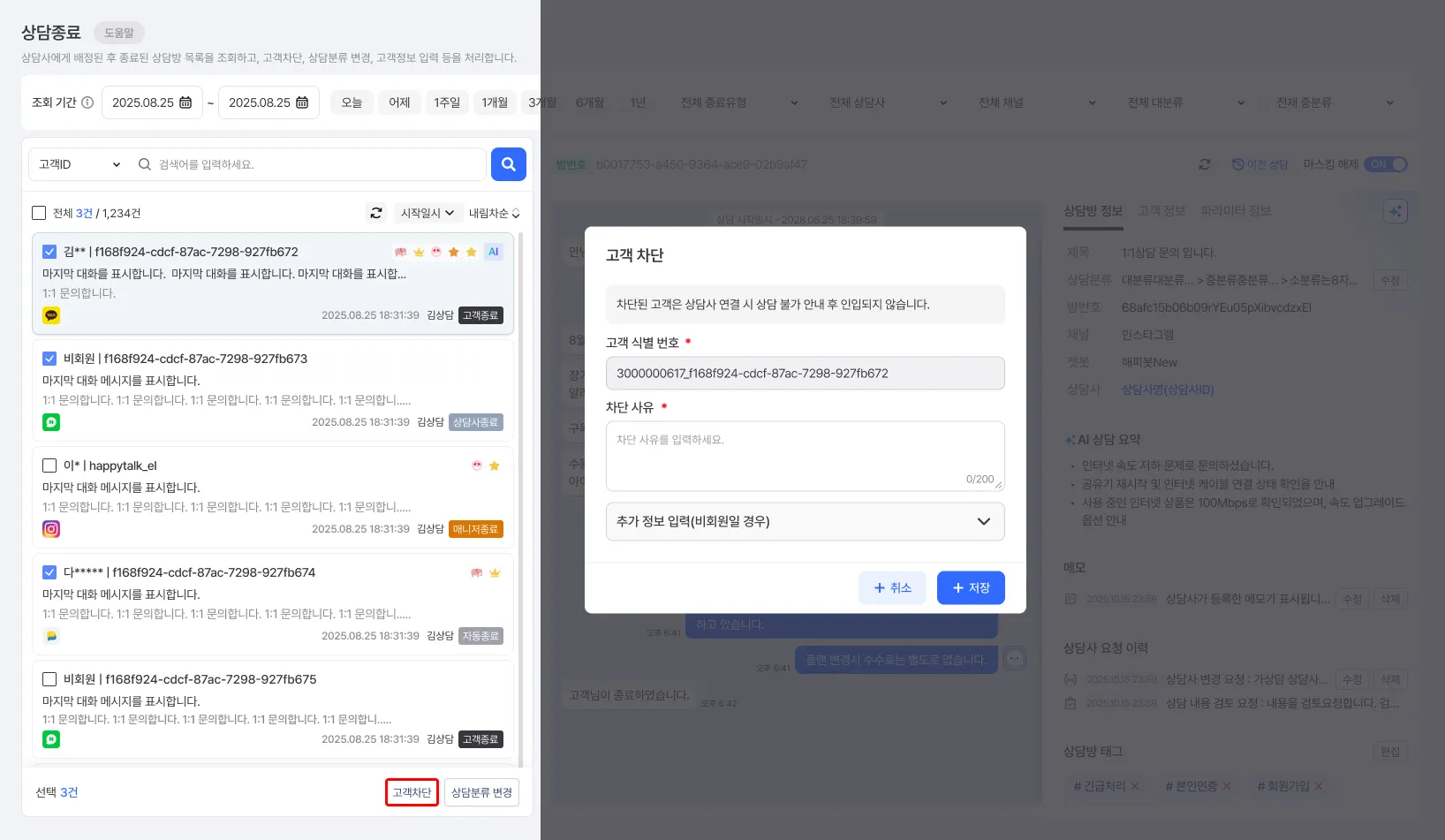This screenshot has height=840, width=1445.
Task: Click the elephant icon in the 다****** row
Action: [x=477, y=572]
